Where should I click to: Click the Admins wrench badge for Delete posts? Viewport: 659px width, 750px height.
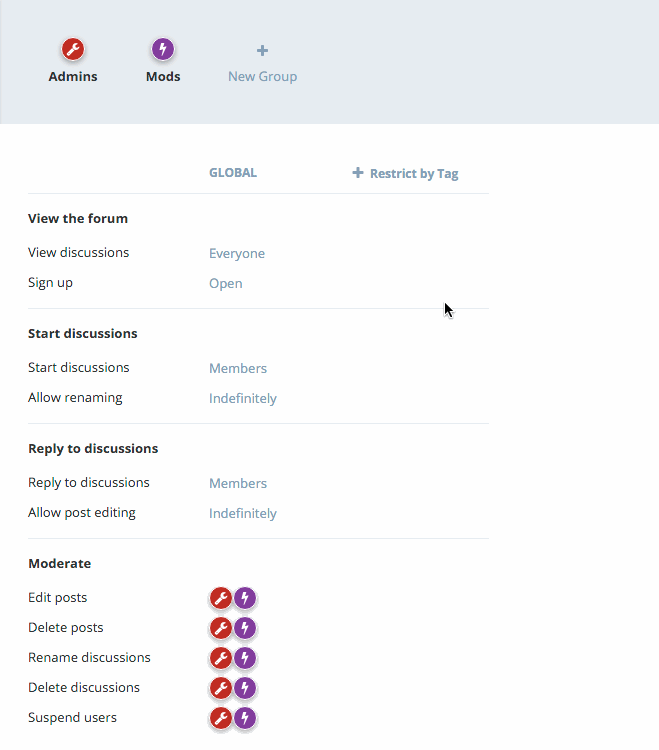(x=220, y=628)
